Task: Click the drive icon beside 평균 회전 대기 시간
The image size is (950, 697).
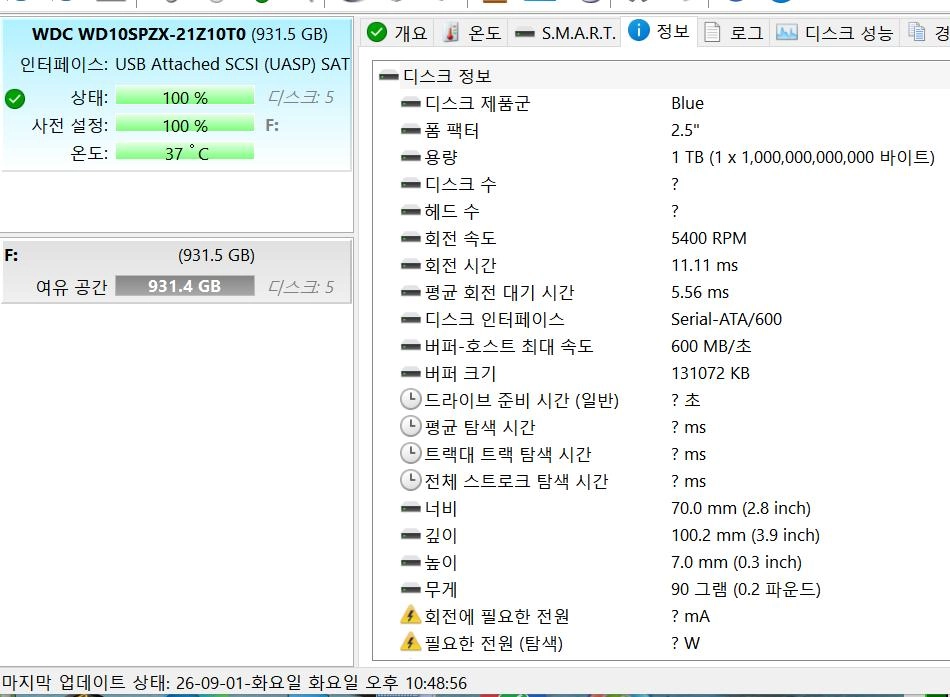Action: click(x=411, y=293)
